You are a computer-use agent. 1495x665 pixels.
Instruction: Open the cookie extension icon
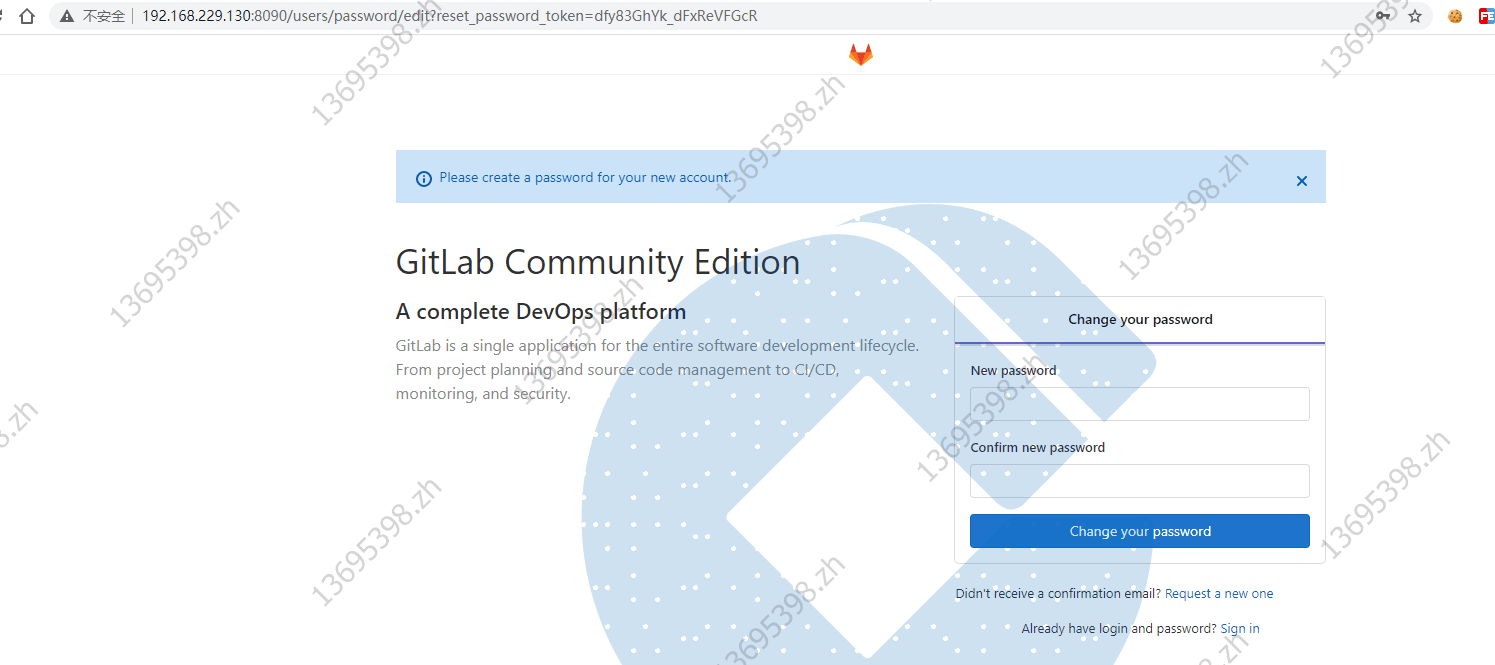pos(1456,16)
